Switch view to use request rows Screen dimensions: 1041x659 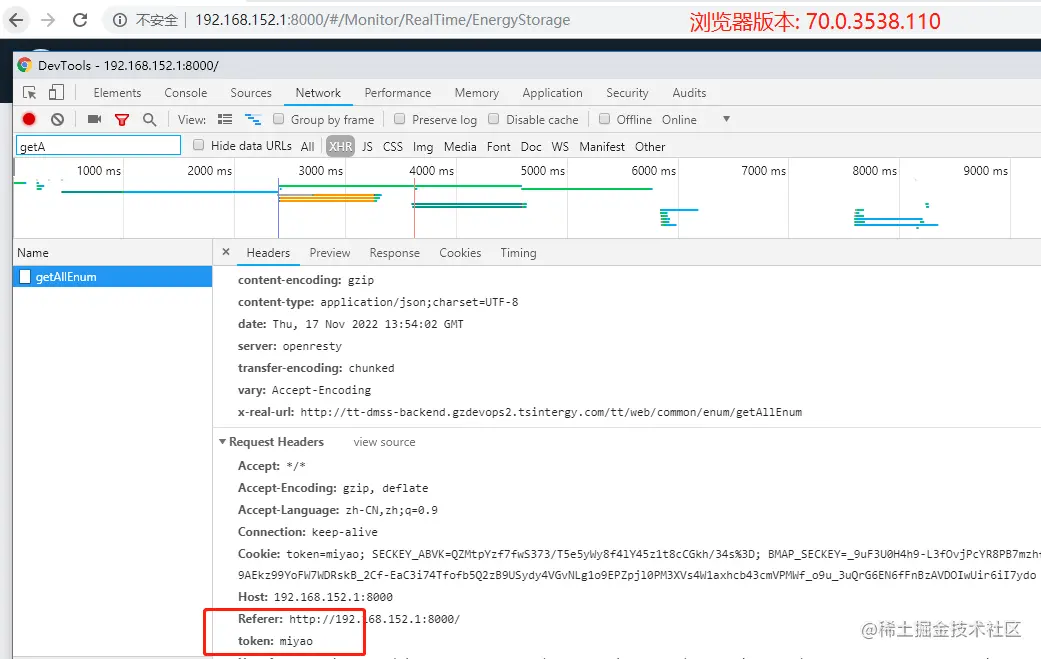point(225,119)
